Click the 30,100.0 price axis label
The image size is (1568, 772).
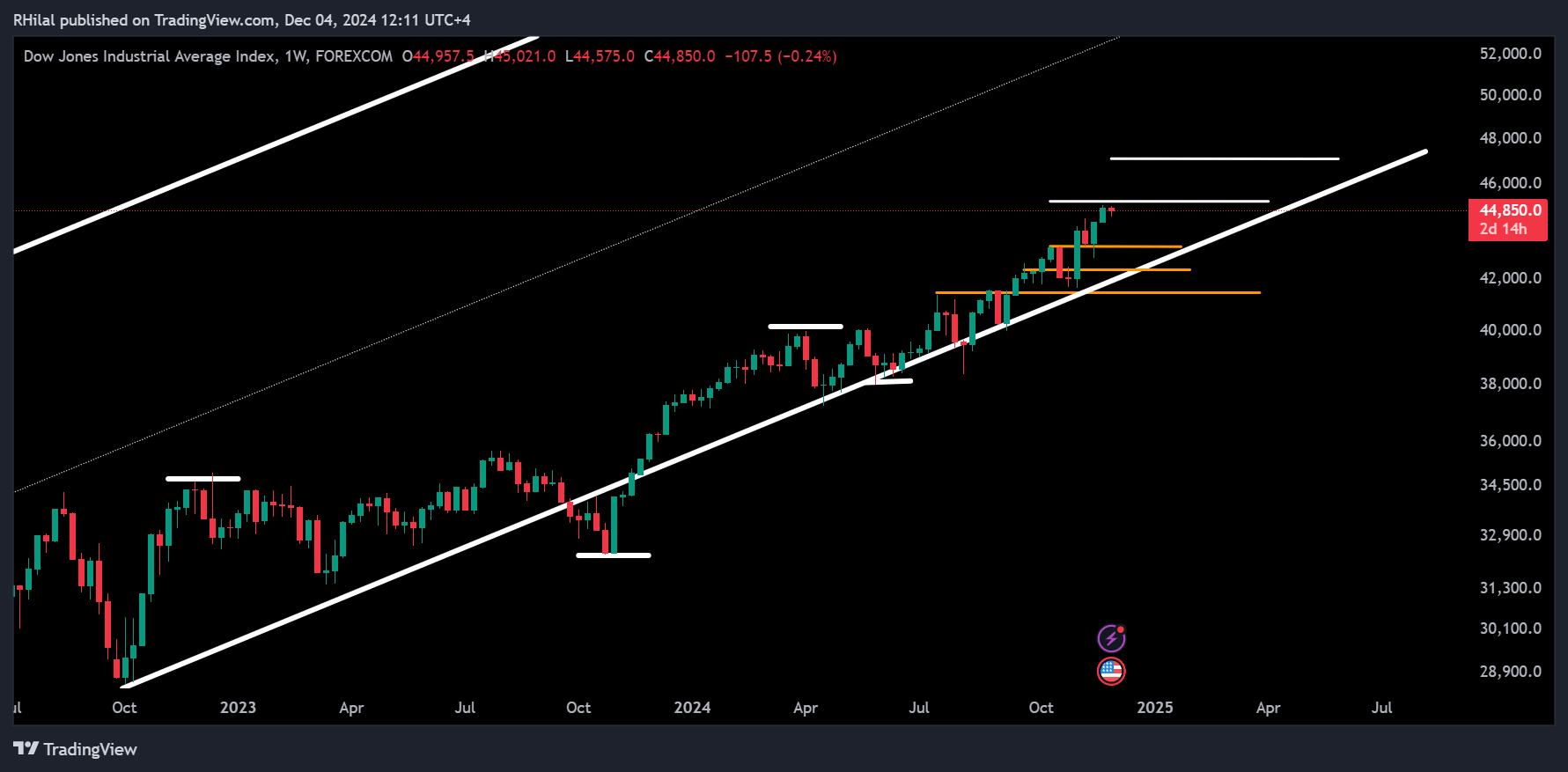tap(1511, 629)
